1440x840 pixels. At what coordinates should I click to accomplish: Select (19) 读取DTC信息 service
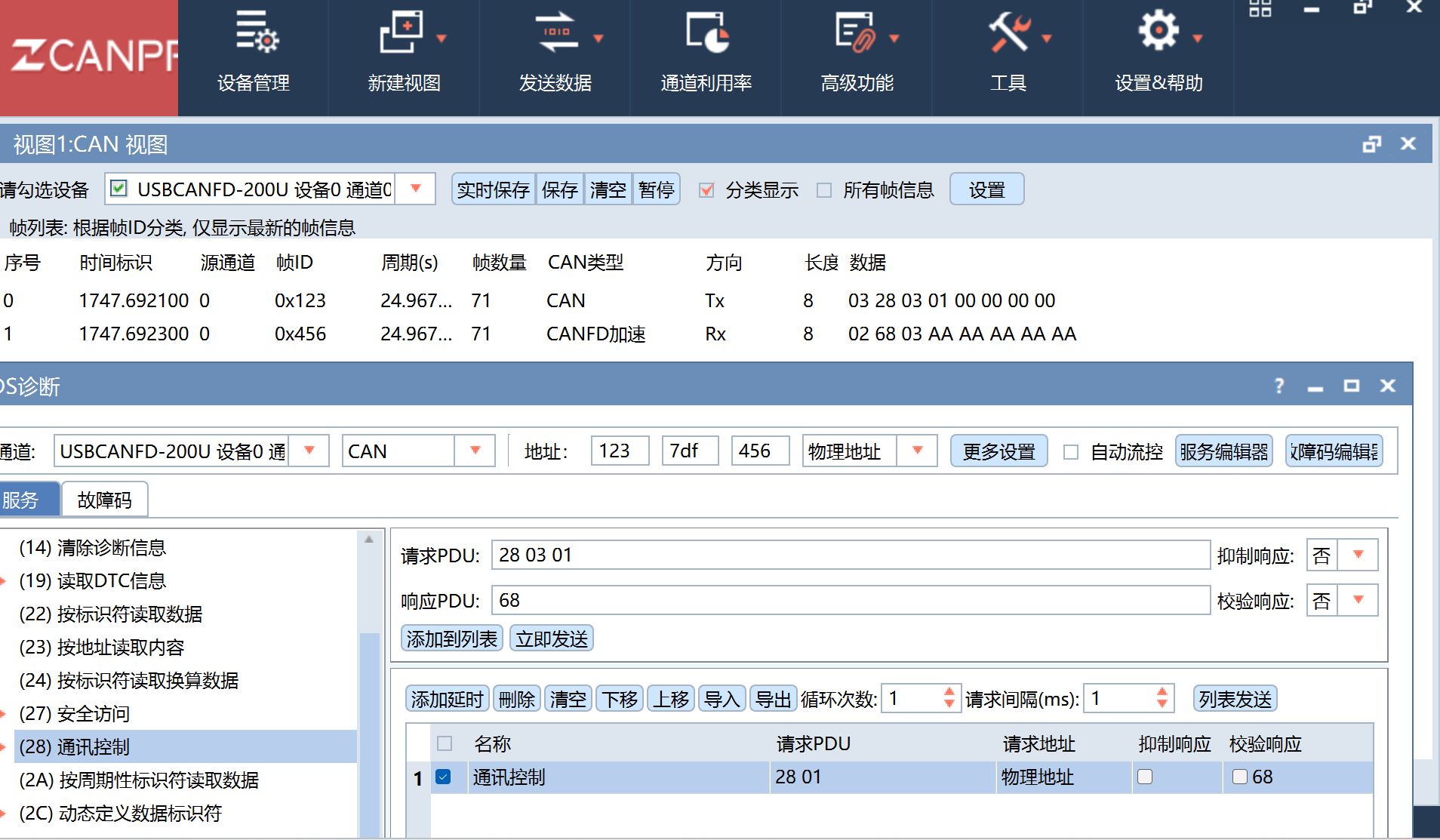pyautogui.click(x=92, y=580)
